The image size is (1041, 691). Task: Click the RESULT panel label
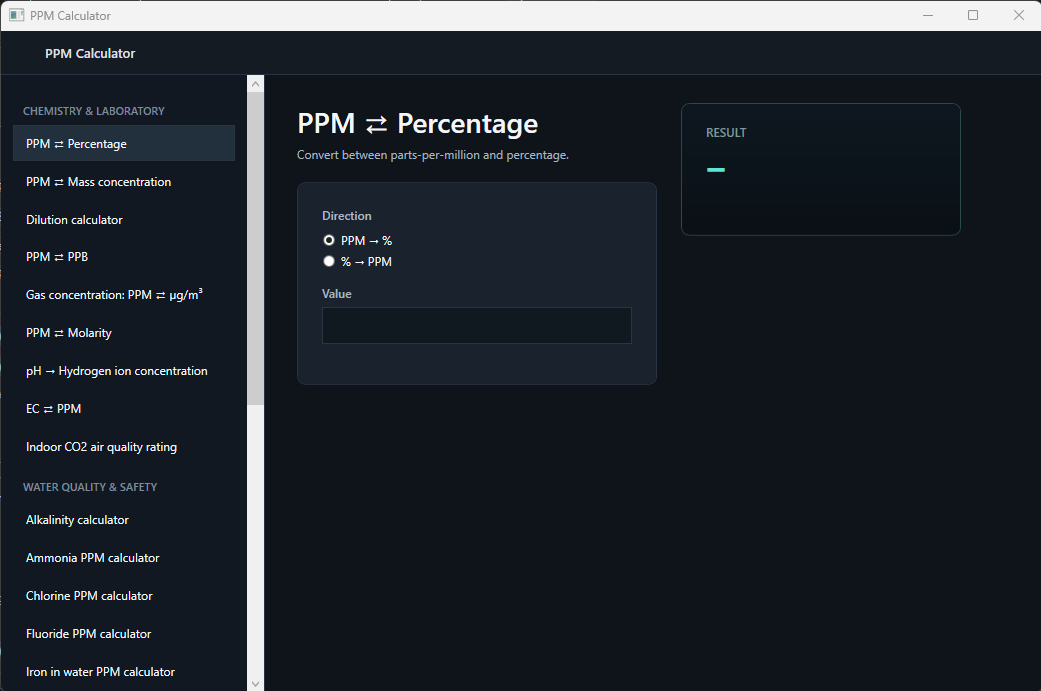726,133
